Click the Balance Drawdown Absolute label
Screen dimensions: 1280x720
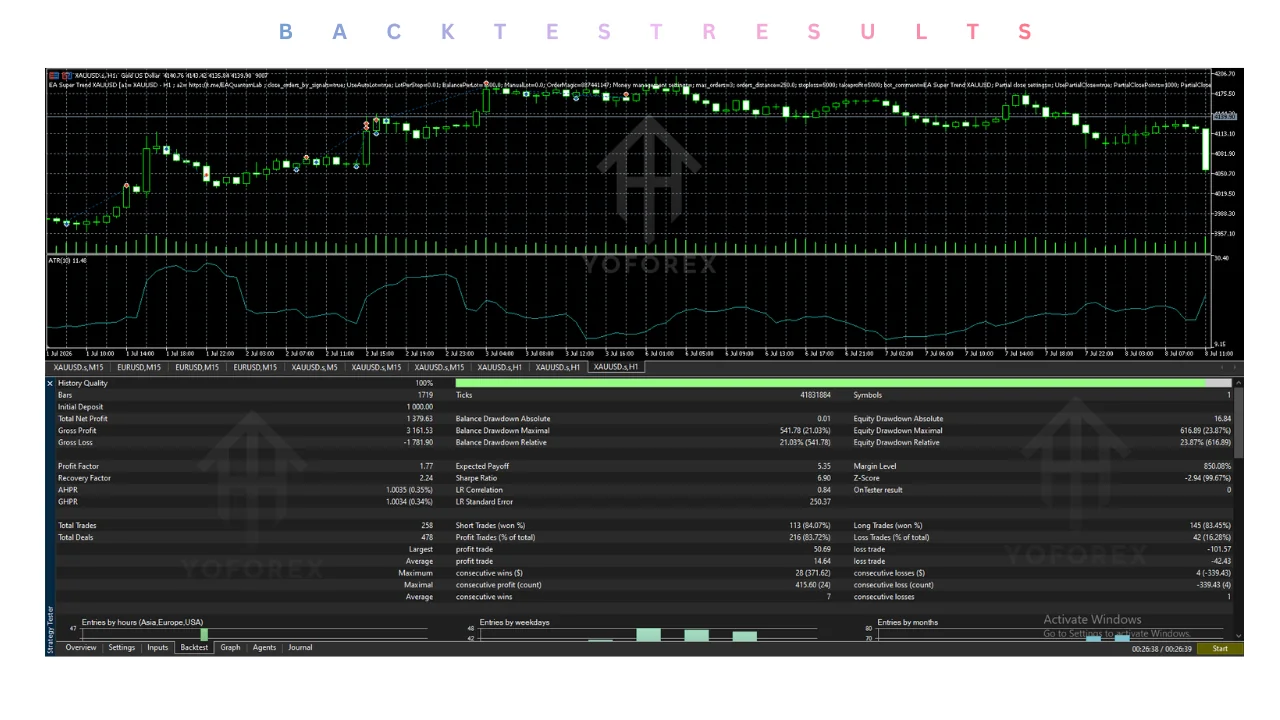503,419
